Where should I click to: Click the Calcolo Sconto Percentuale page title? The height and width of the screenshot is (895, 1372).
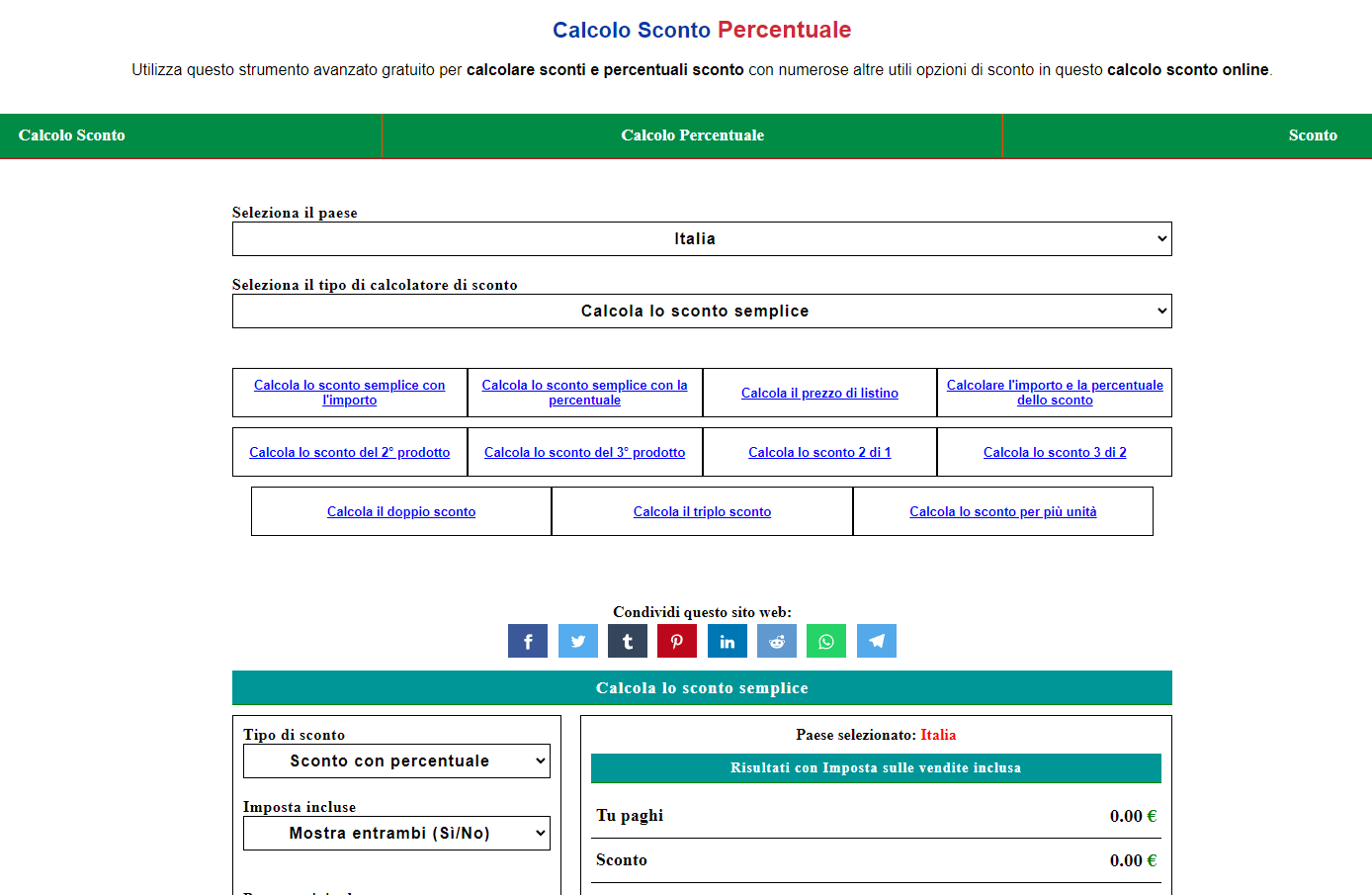(x=702, y=30)
